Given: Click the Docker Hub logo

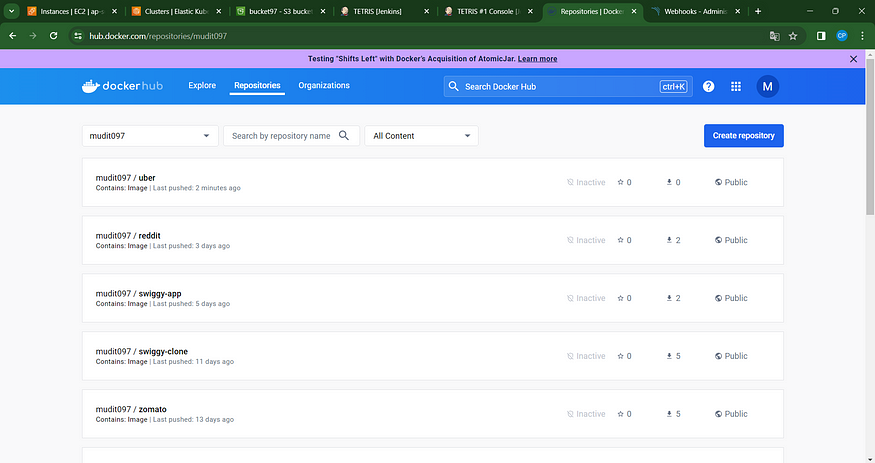Looking at the screenshot, I should [x=122, y=86].
